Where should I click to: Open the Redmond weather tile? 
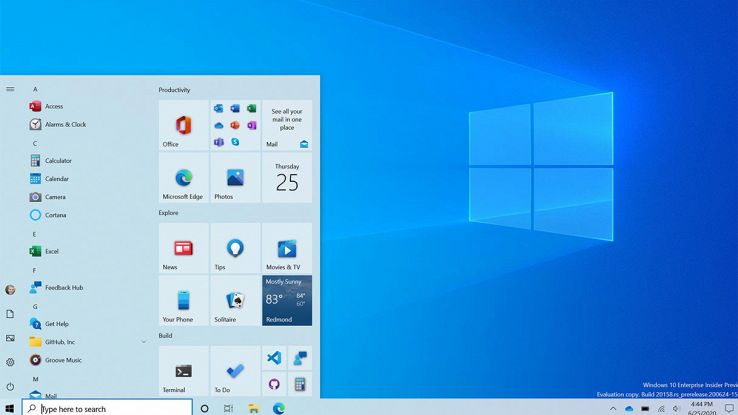287,301
